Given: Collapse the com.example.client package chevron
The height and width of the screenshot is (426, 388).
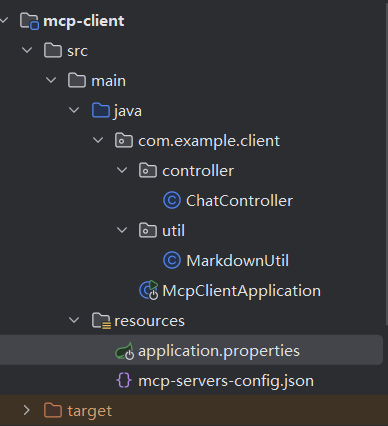Looking at the screenshot, I should (98, 140).
